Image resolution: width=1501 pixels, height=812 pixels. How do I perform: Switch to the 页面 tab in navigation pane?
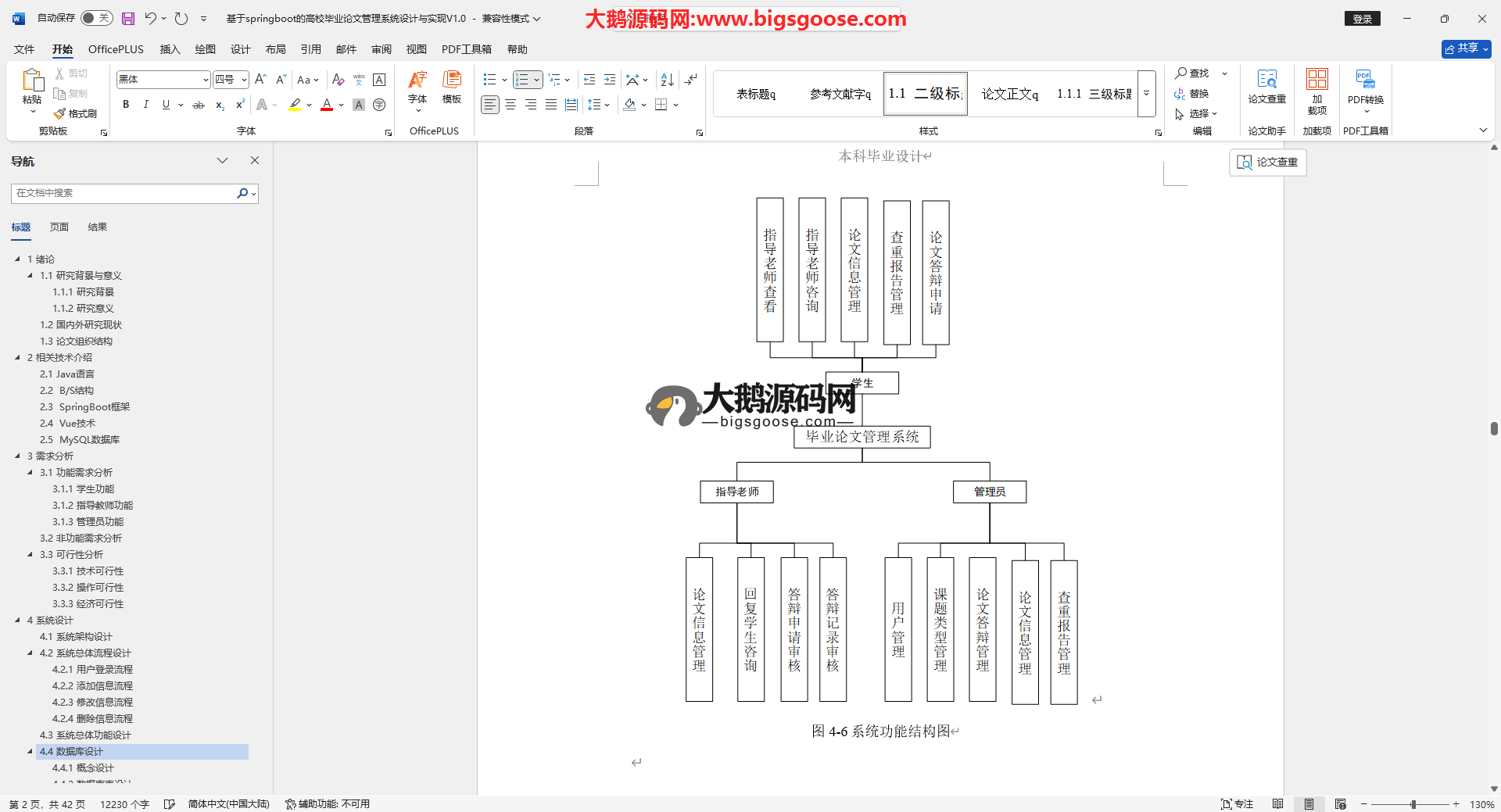[x=59, y=227]
